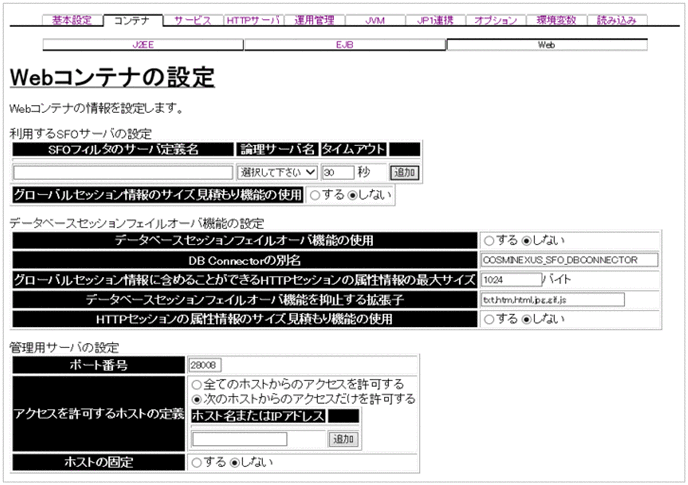Select する for データベースセッションフェイルオーバ機能の使用
This screenshot has width=688, height=485.
coord(488,241)
